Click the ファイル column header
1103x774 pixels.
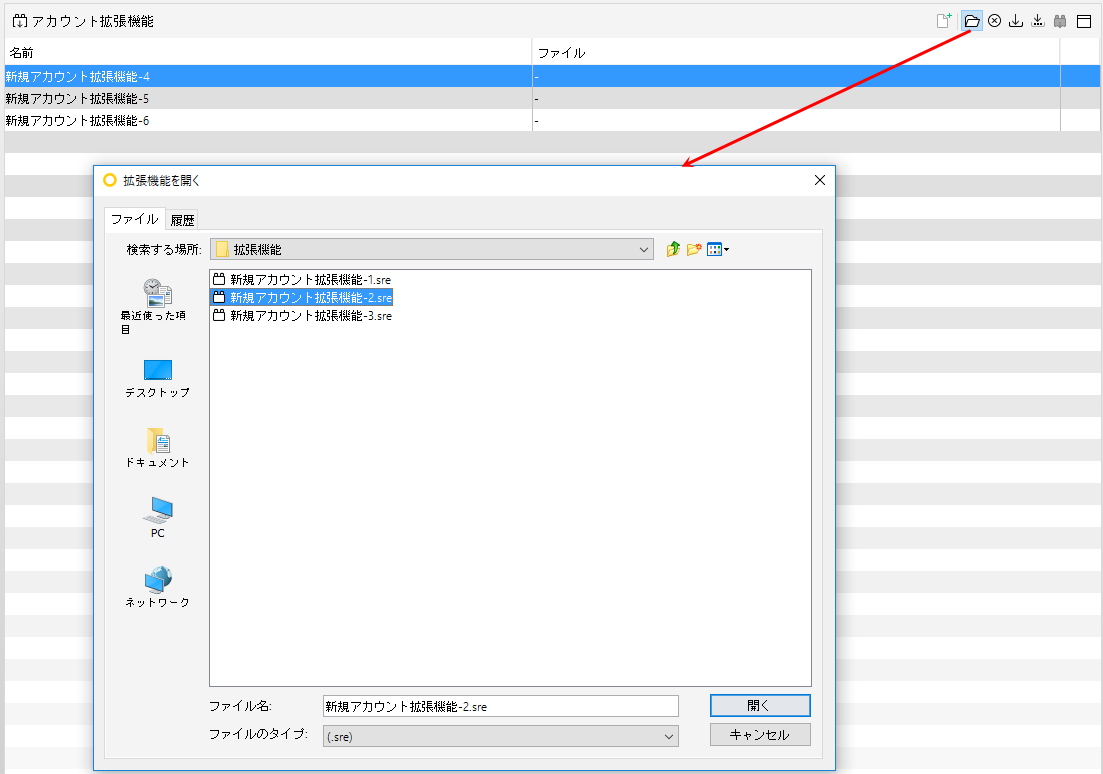[x=796, y=53]
